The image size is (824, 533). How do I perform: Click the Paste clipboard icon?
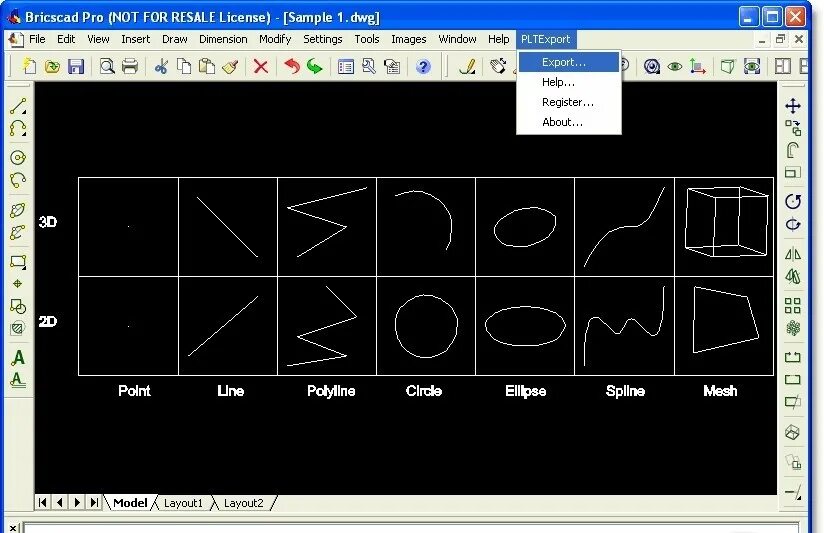click(207, 67)
